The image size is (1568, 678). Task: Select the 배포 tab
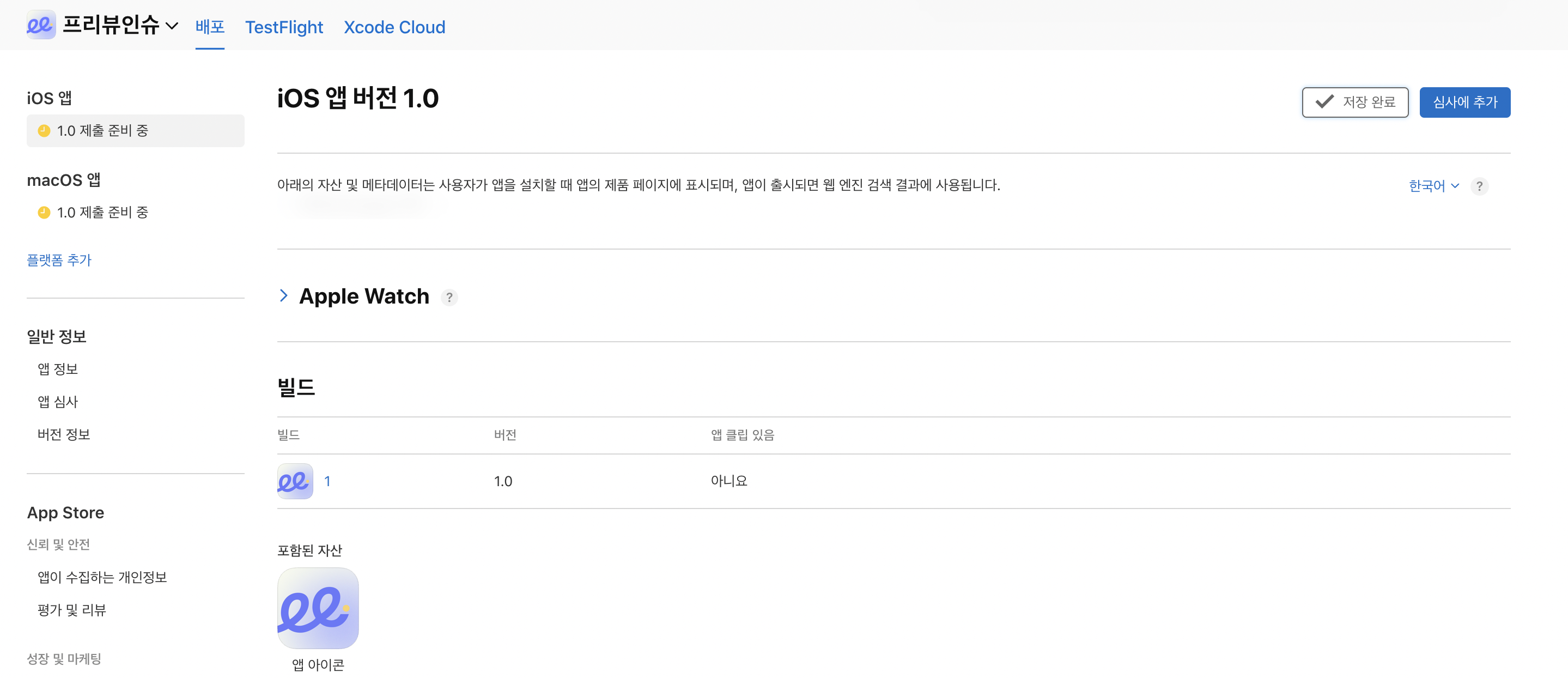point(209,27)
